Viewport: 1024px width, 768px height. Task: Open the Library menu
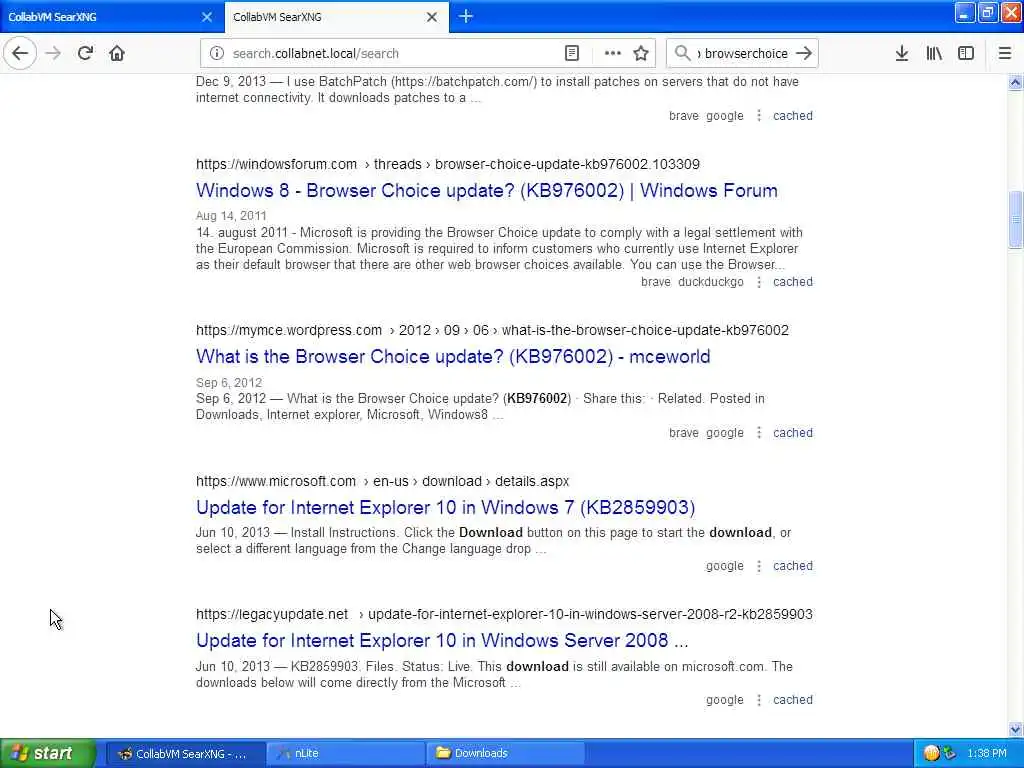coord(934,54)
